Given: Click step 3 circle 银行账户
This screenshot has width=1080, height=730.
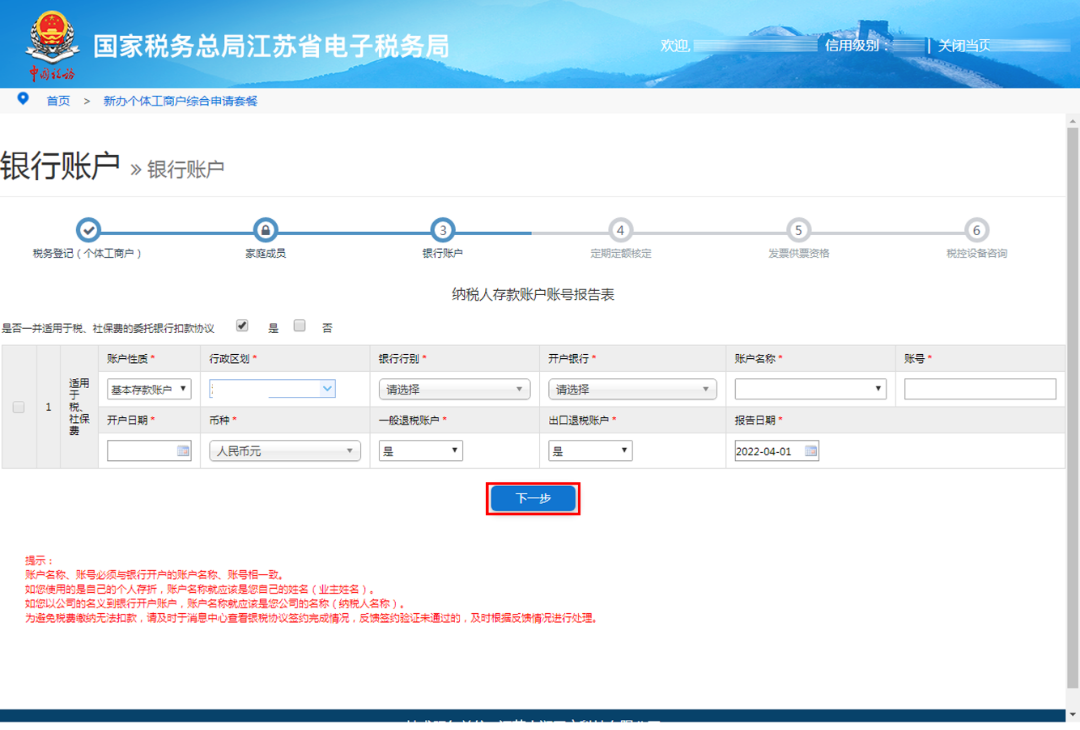Looking at the screenshot, I should [442, 230].
